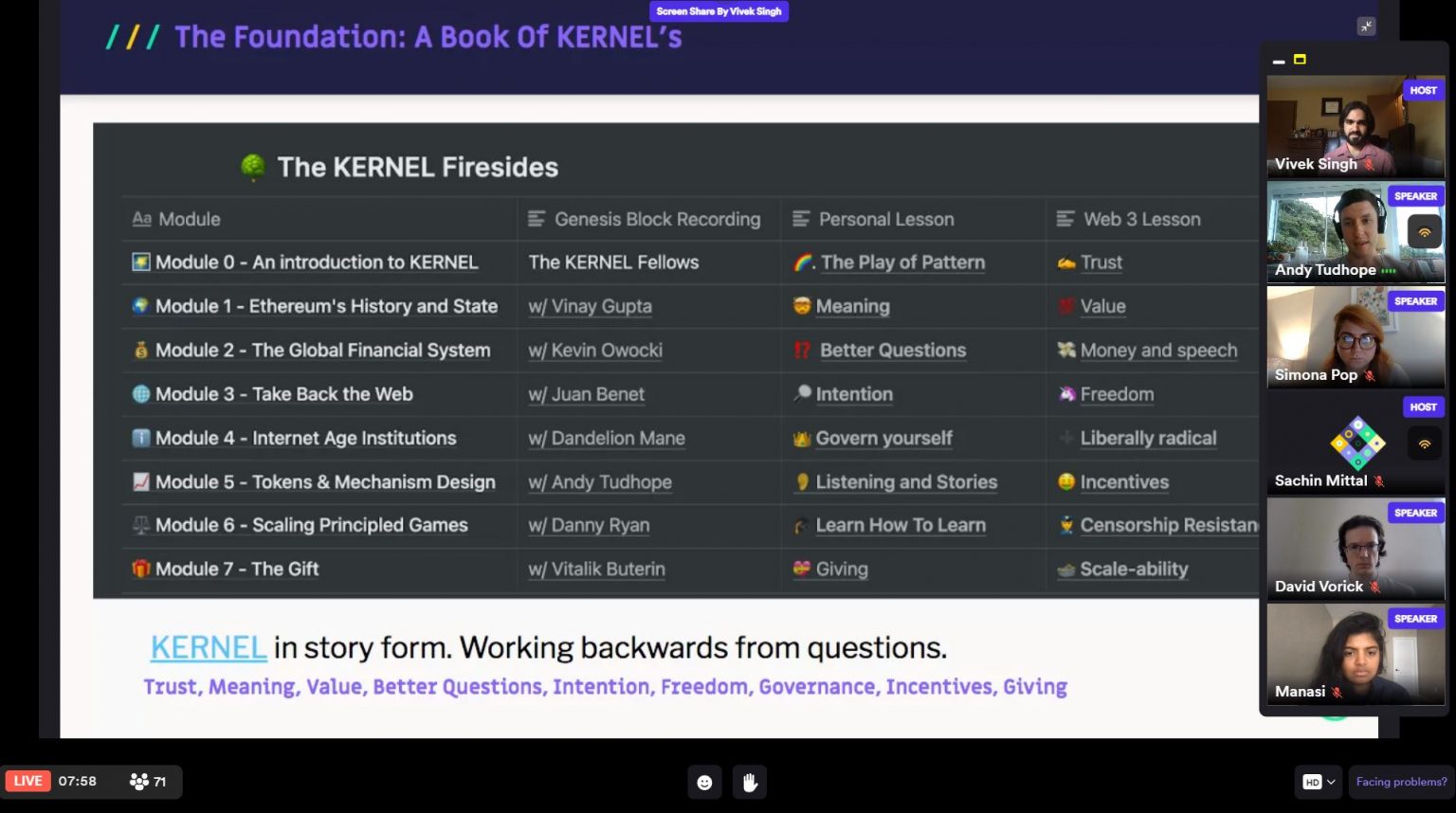Click the Screen Share By Vivek Singh badge
The width and height of the screenshot is (1456, 813).
719,10
